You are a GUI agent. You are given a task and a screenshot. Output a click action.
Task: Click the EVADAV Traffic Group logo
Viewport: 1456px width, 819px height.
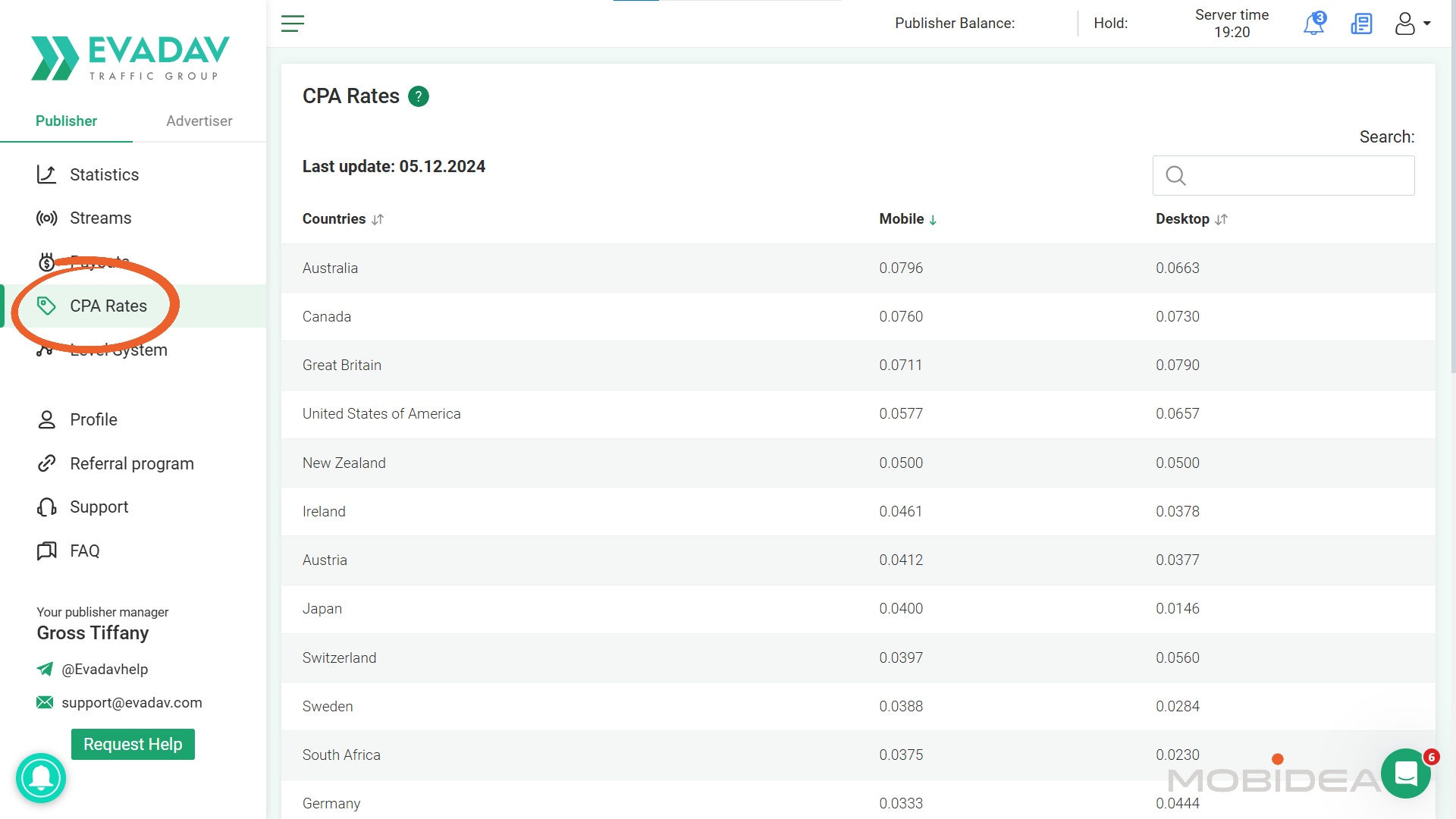[x=130, y=58]
